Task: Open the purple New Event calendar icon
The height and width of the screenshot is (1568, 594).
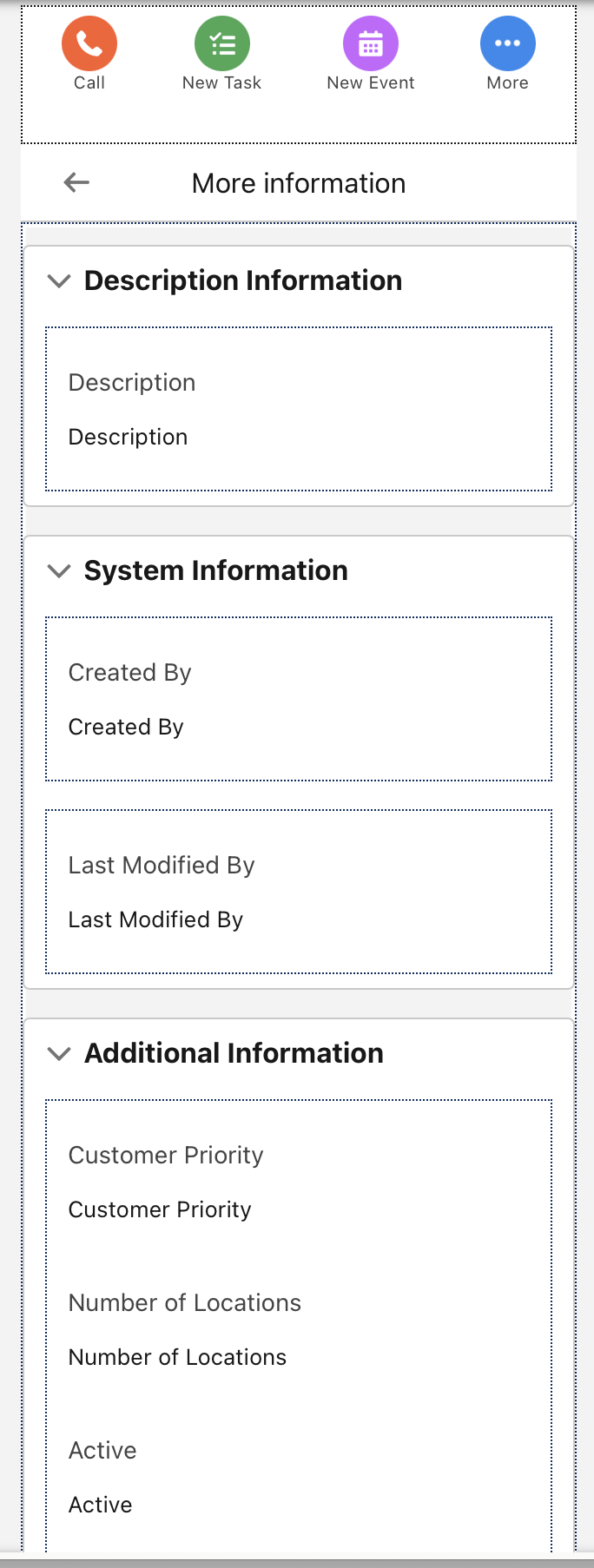Action: click(371, 43)
